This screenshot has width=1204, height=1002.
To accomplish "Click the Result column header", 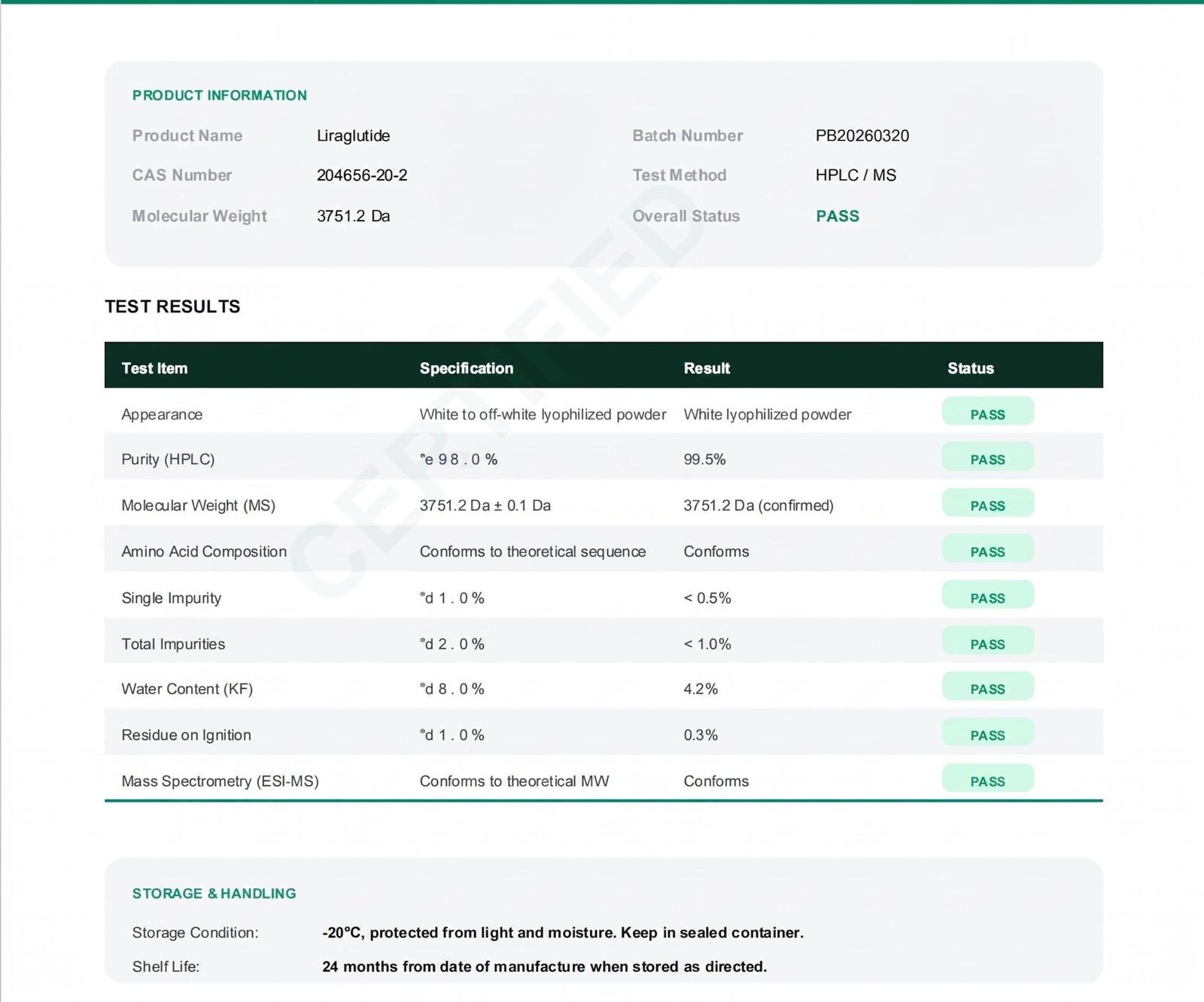I will point(707,368).
